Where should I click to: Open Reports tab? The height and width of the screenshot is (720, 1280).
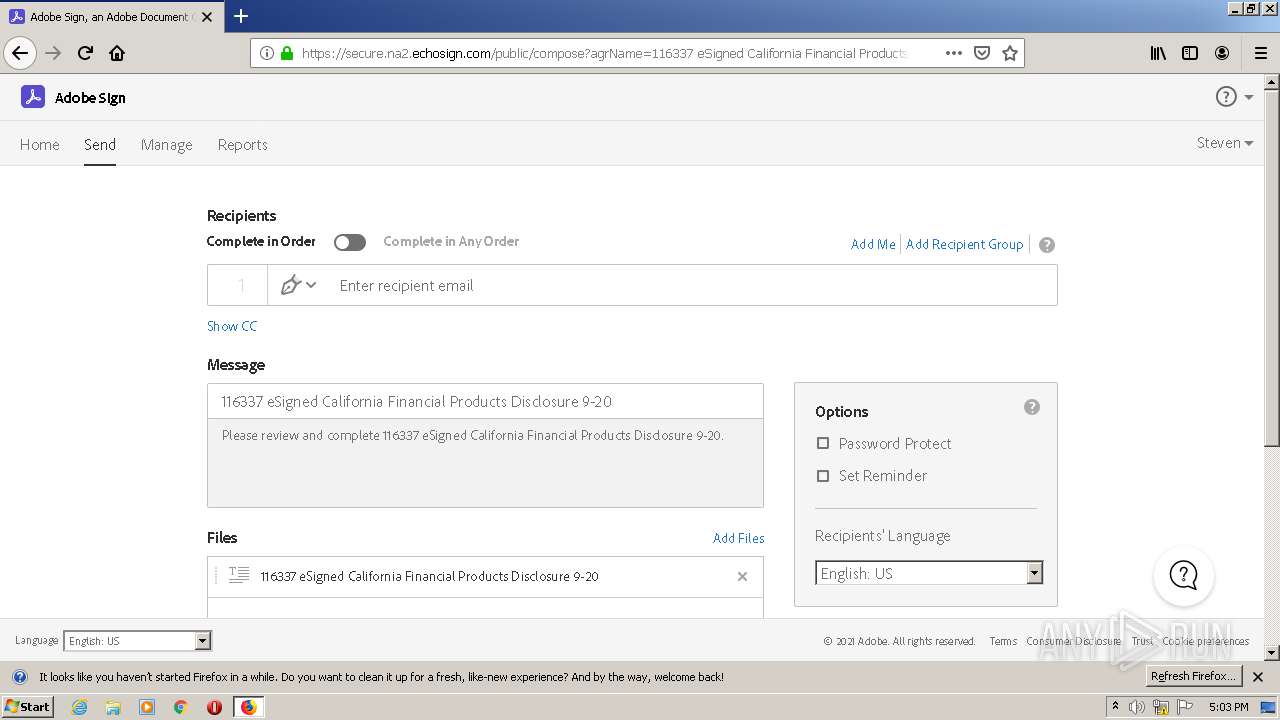pos(243,144)
